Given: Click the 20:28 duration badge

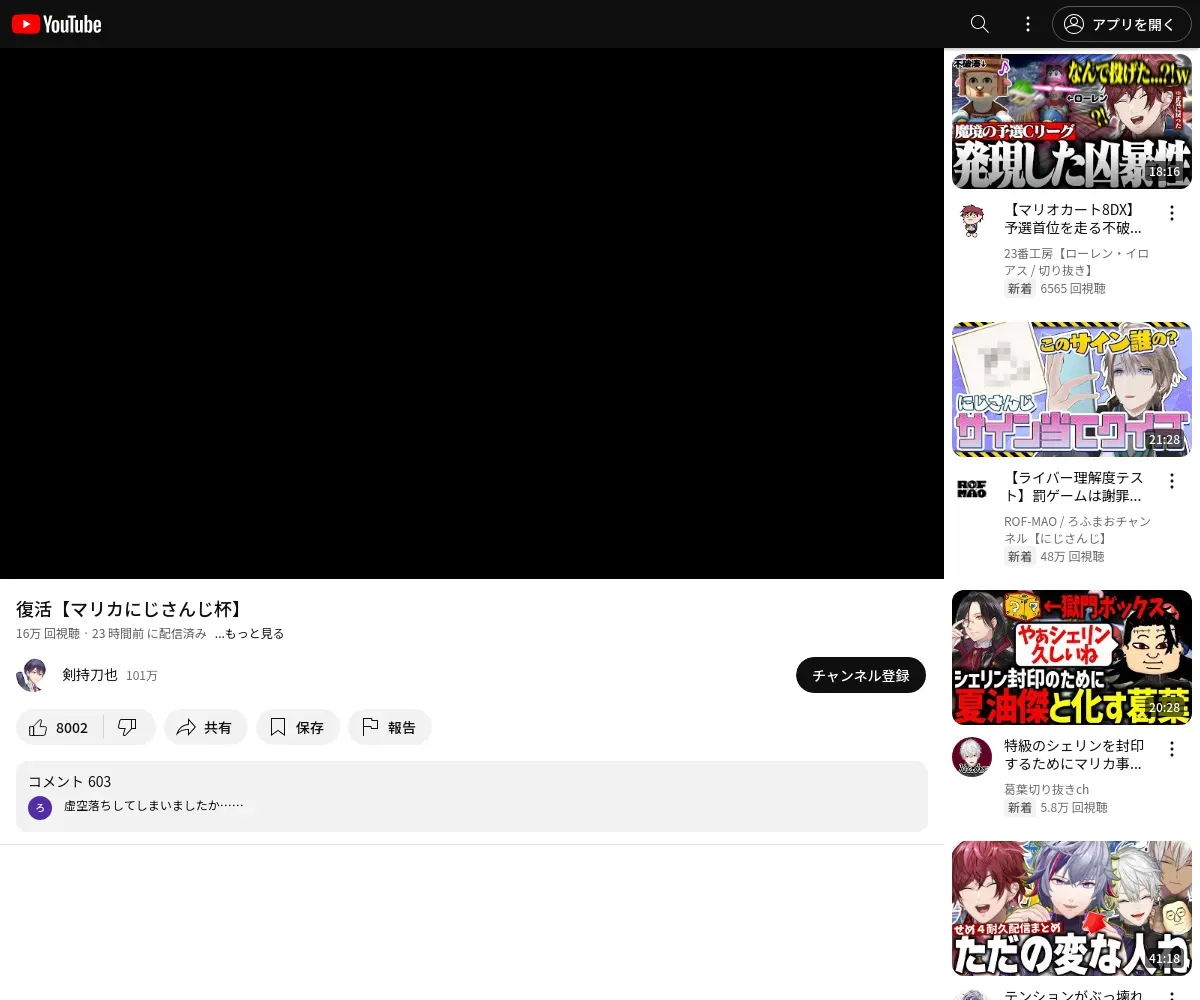Looking at the screenshot, I should [x=1164, y=708].
